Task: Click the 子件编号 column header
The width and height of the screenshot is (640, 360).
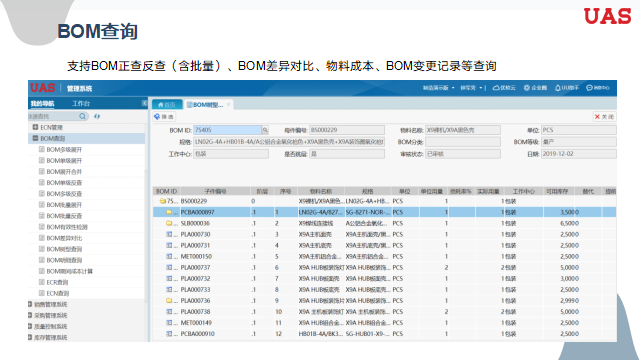Action: [x=215, y=191]
